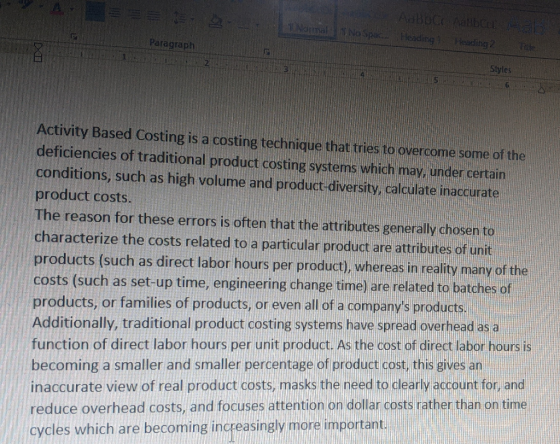This screenshot has height=444, width=560.
Task: Expand the Borders dropdown arrow
Action: pyautogui.click(x=258, y=25)
